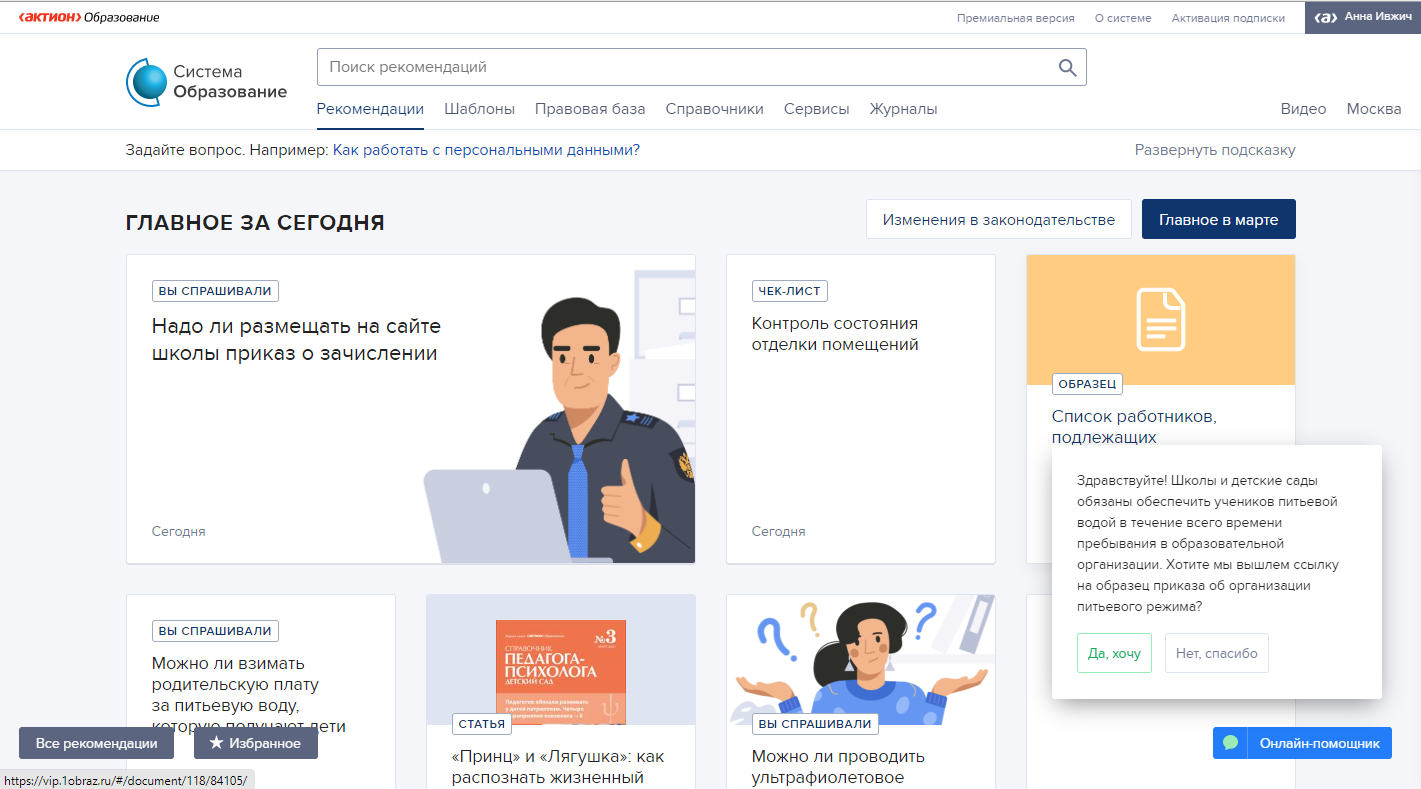Follow the Как работать с персональными данными link
Screen dimensions: 1421x789
486,150
